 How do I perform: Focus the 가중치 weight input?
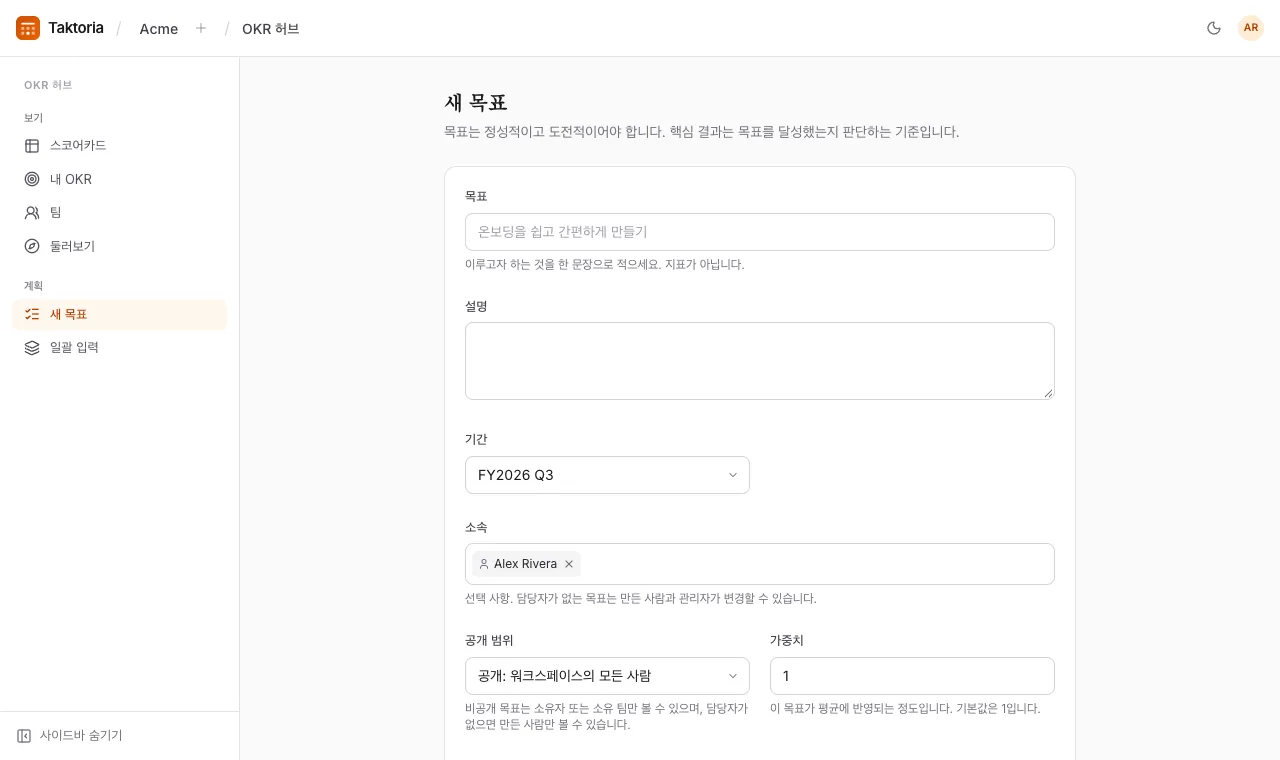(912, 676)
